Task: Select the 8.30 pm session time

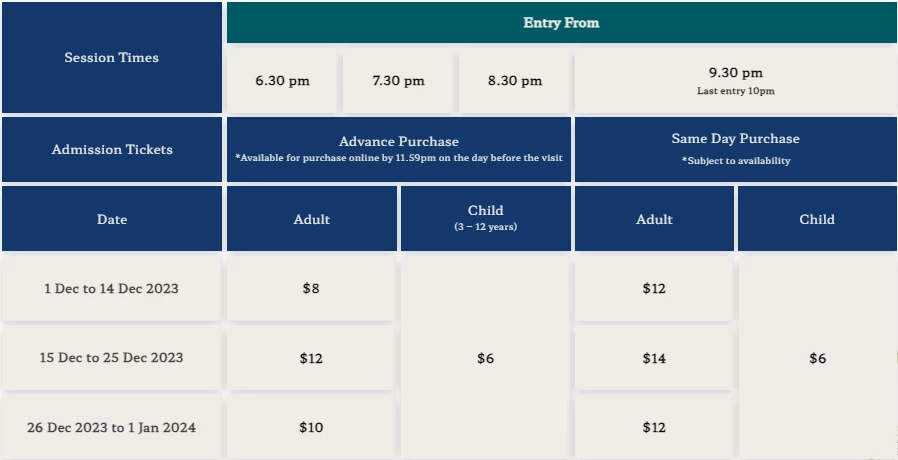Action: 515,80
